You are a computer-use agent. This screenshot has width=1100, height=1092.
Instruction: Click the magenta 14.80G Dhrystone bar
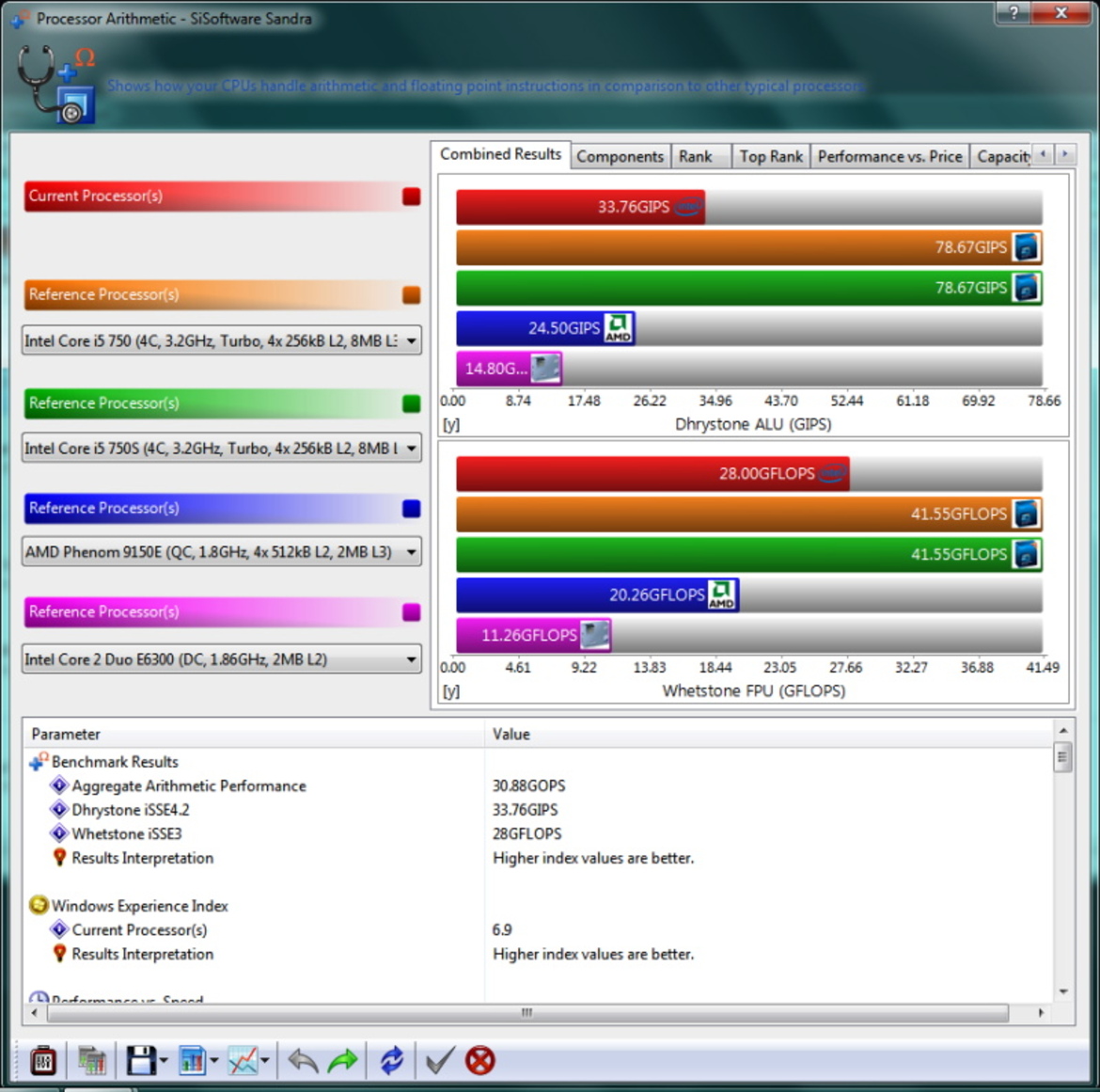510,369
